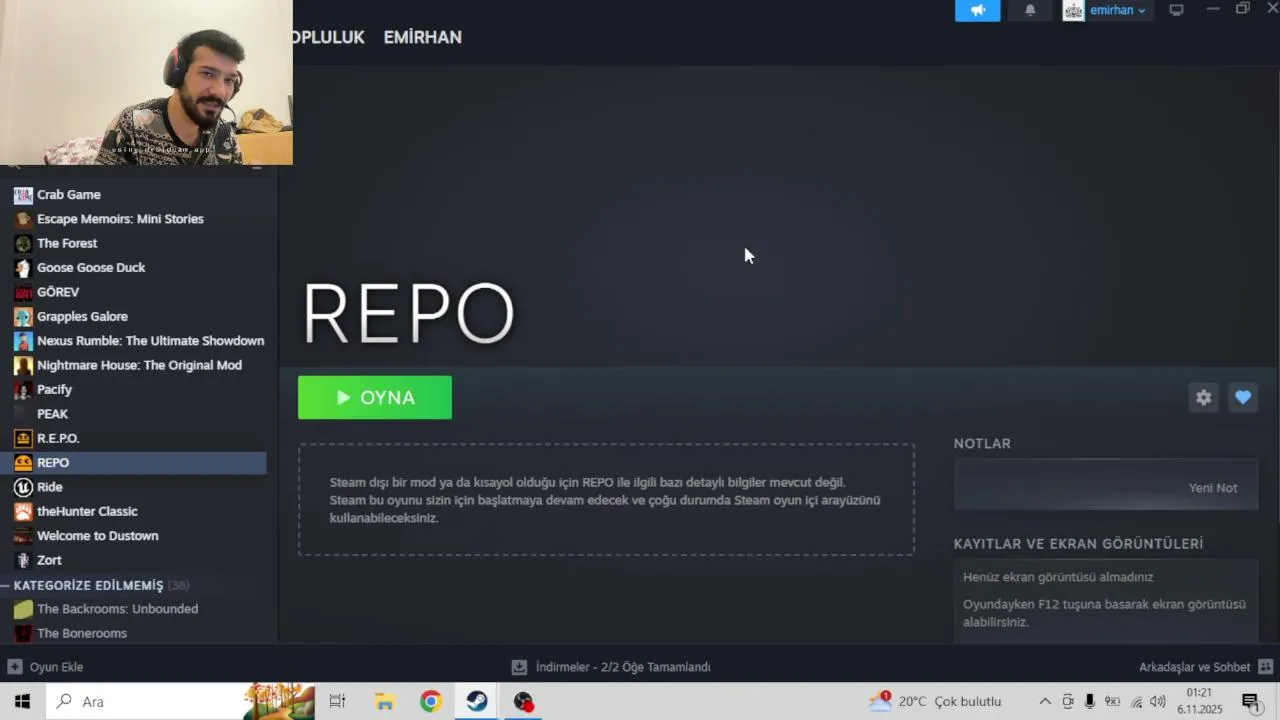The width and height of the screenshot is (1280, 720).
Task: Click the Steam taskbar icon
Action: [x=477, y=702]
